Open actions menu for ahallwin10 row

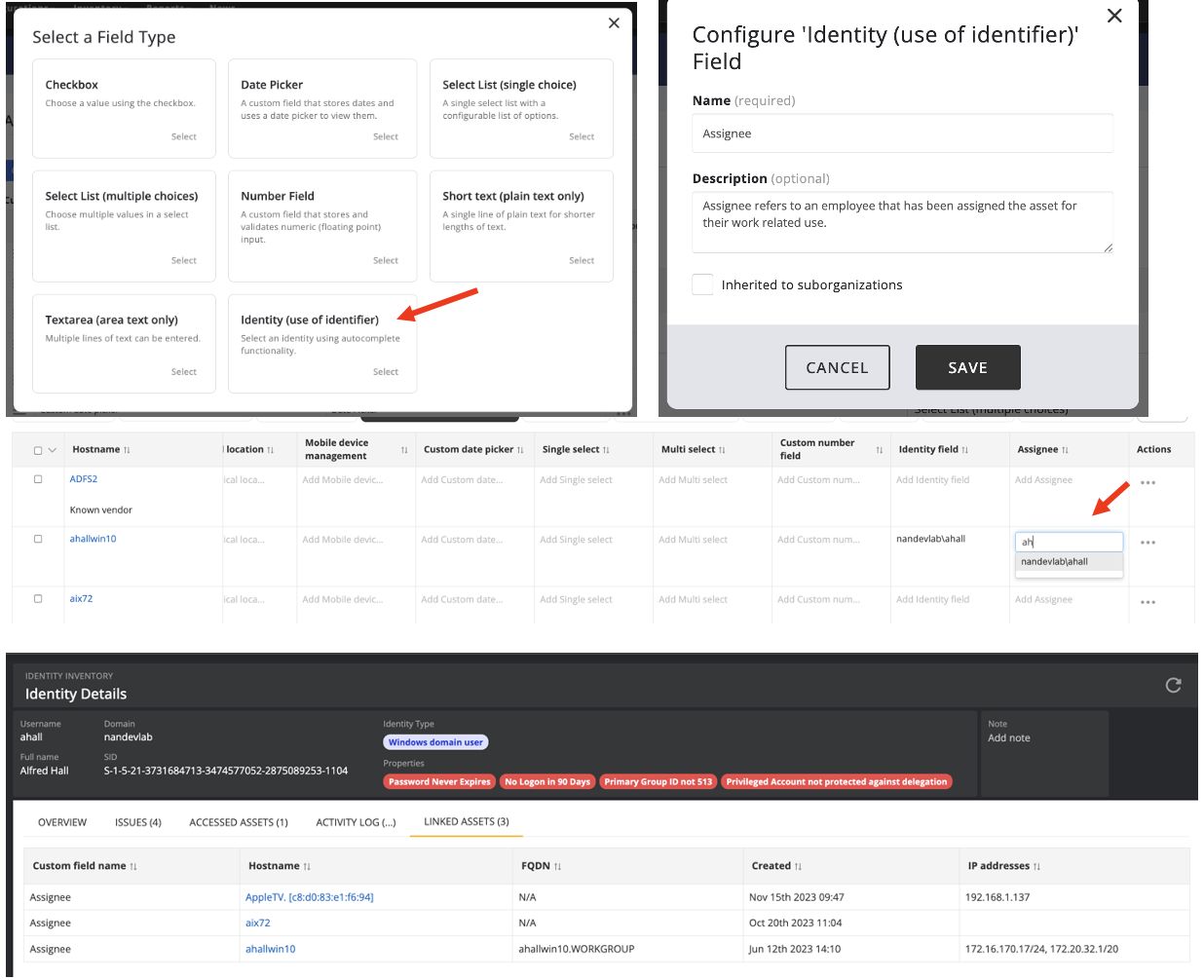1148,543
